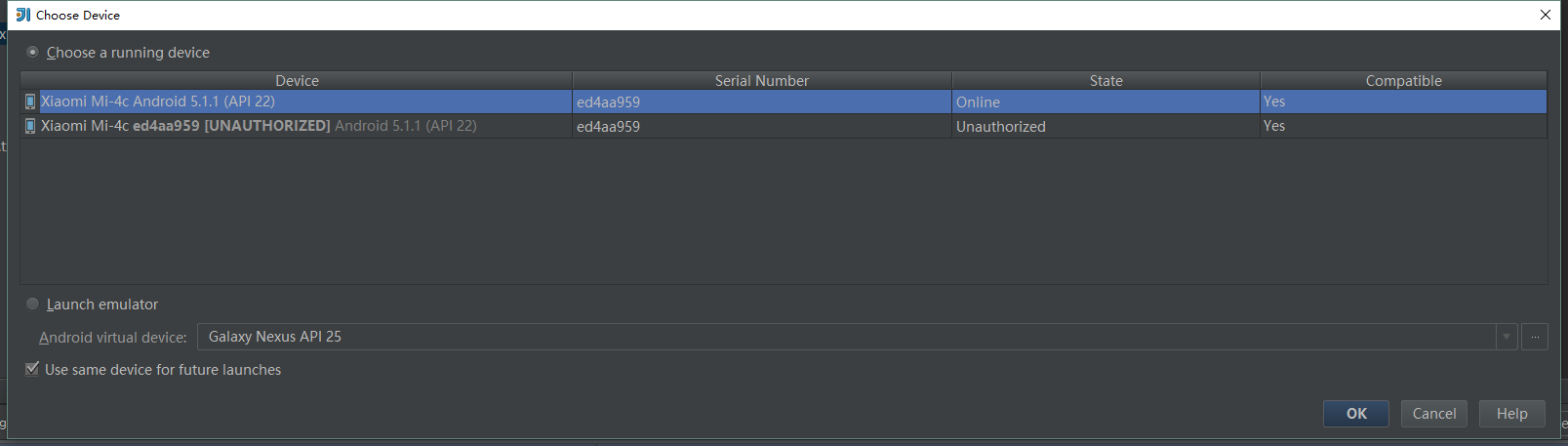Toggle 'Use same device for future launches' checkbox
Image resolution: width=1568 pixels, height=446 pixels.
(32, 369)
